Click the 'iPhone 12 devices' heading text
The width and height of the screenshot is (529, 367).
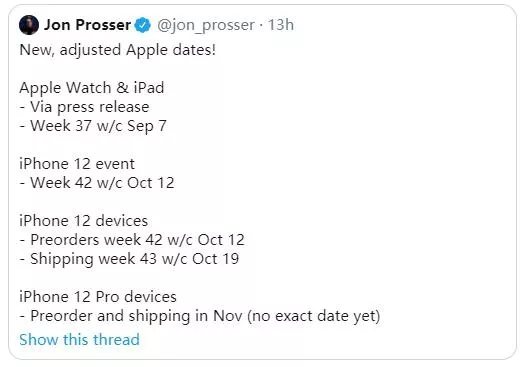click(x=84, y=221)
